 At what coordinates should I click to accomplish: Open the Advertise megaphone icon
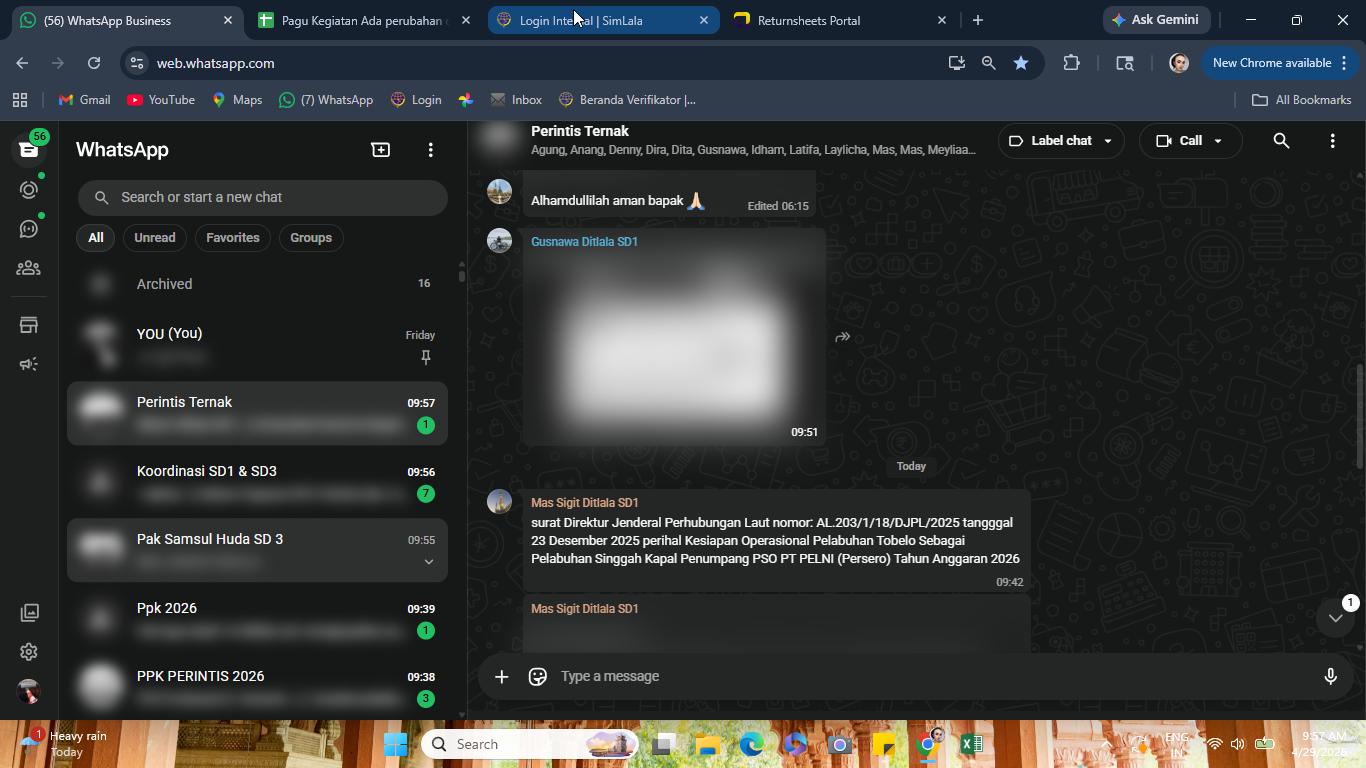coord(29,364)
